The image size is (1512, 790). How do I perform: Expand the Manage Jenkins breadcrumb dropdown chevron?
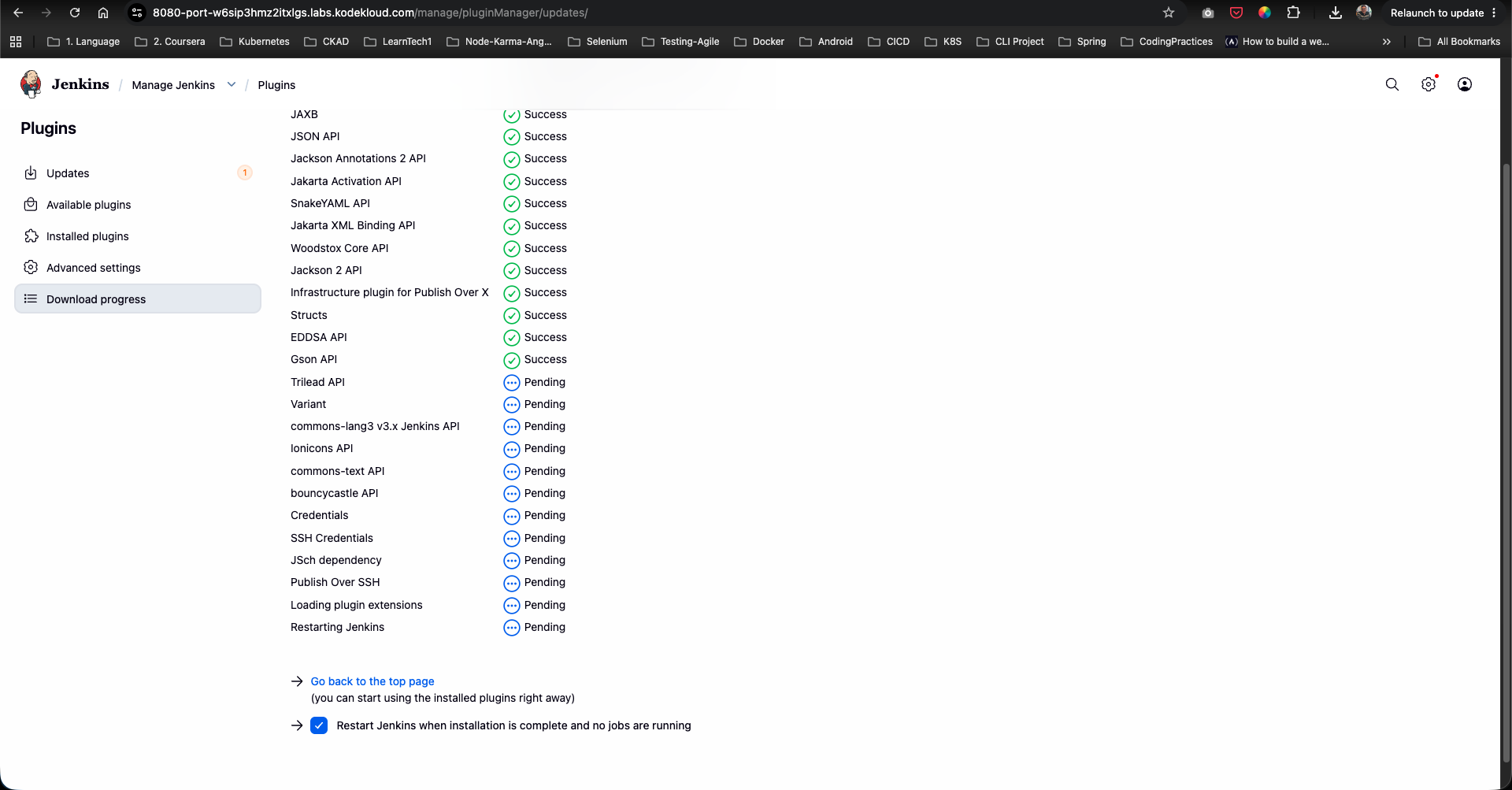[x=232, y=84]
